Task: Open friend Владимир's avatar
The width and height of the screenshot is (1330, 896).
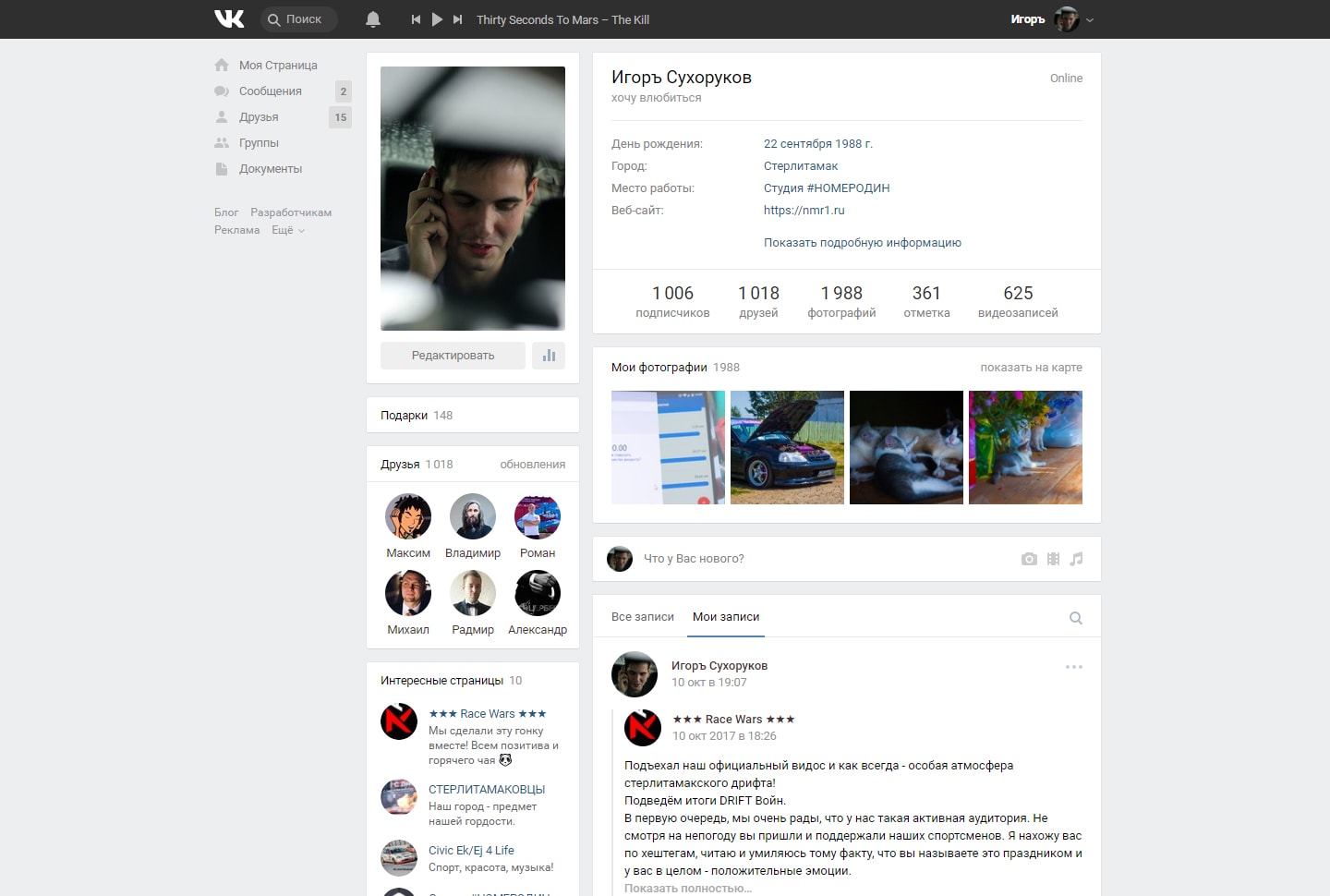Action: pos(473,516)
